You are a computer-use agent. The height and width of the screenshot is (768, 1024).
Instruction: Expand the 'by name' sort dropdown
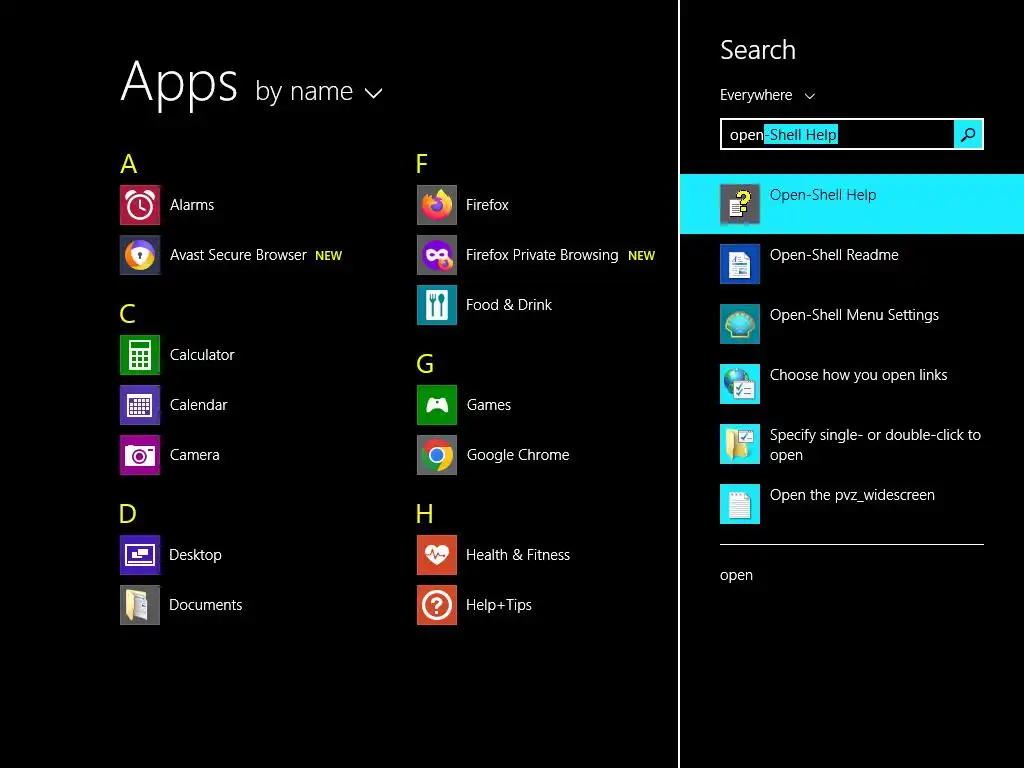tap(319, 91)
